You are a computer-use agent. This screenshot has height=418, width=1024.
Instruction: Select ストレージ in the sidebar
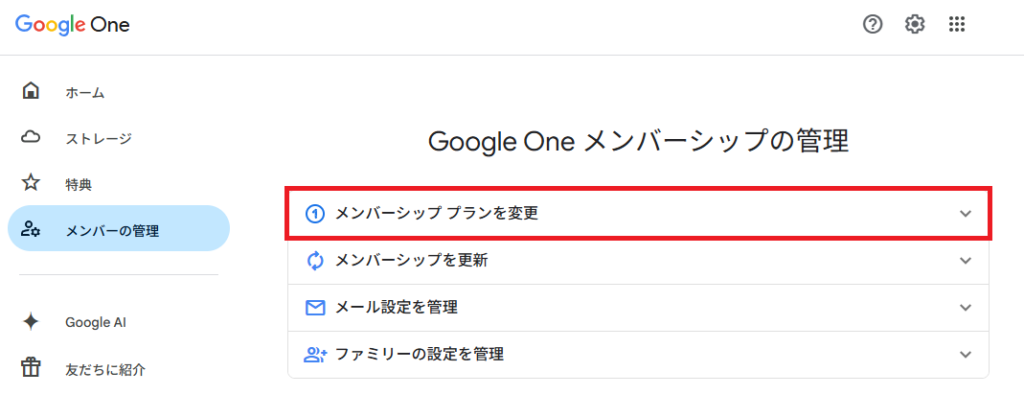tap(98, 139)
